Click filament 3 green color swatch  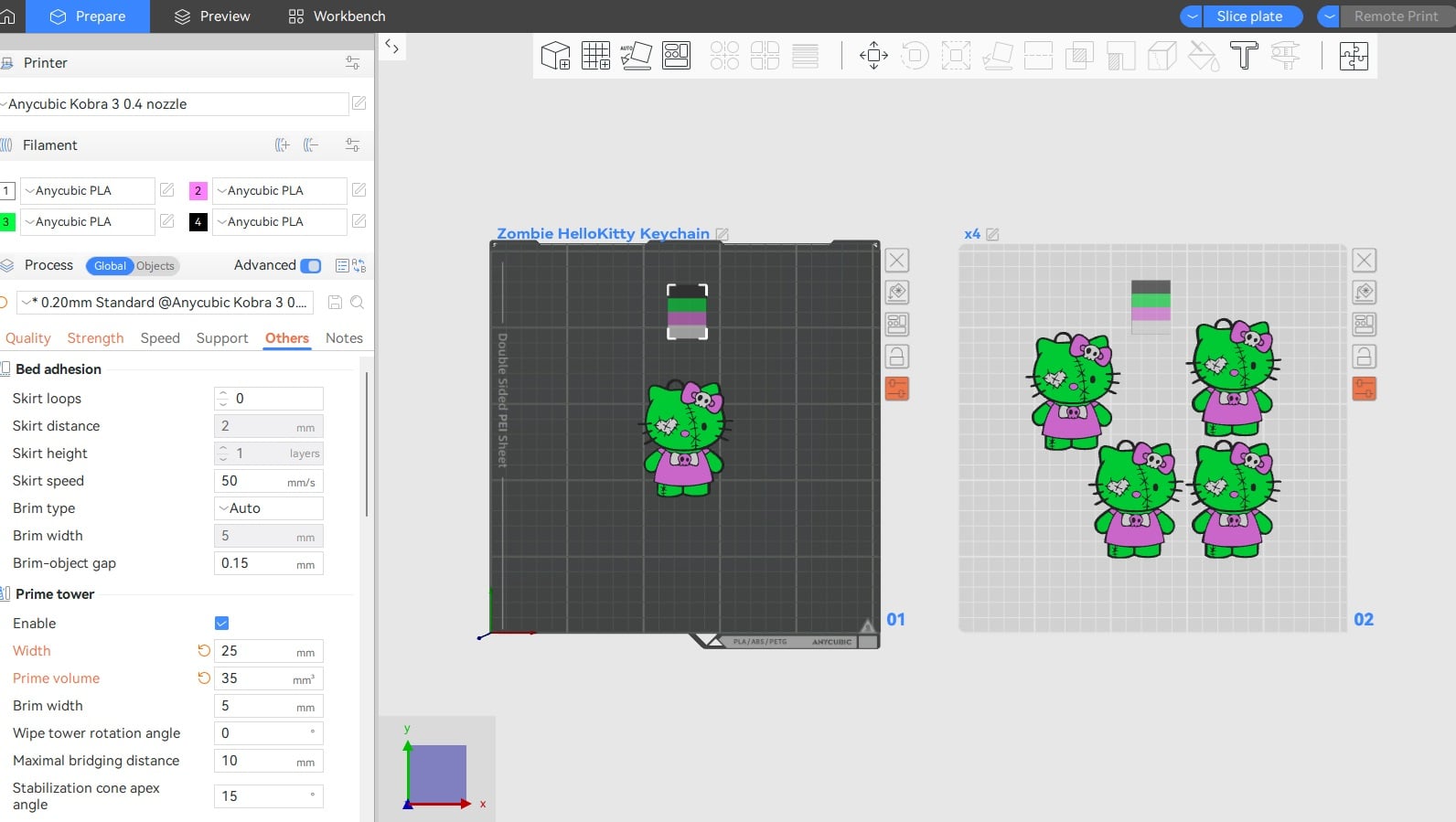(6, 221)
